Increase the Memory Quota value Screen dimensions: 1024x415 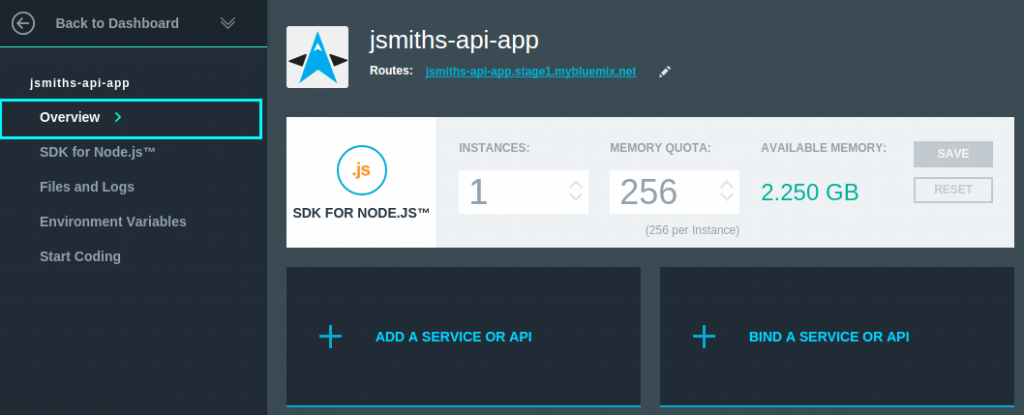click(x=726, y=185)
